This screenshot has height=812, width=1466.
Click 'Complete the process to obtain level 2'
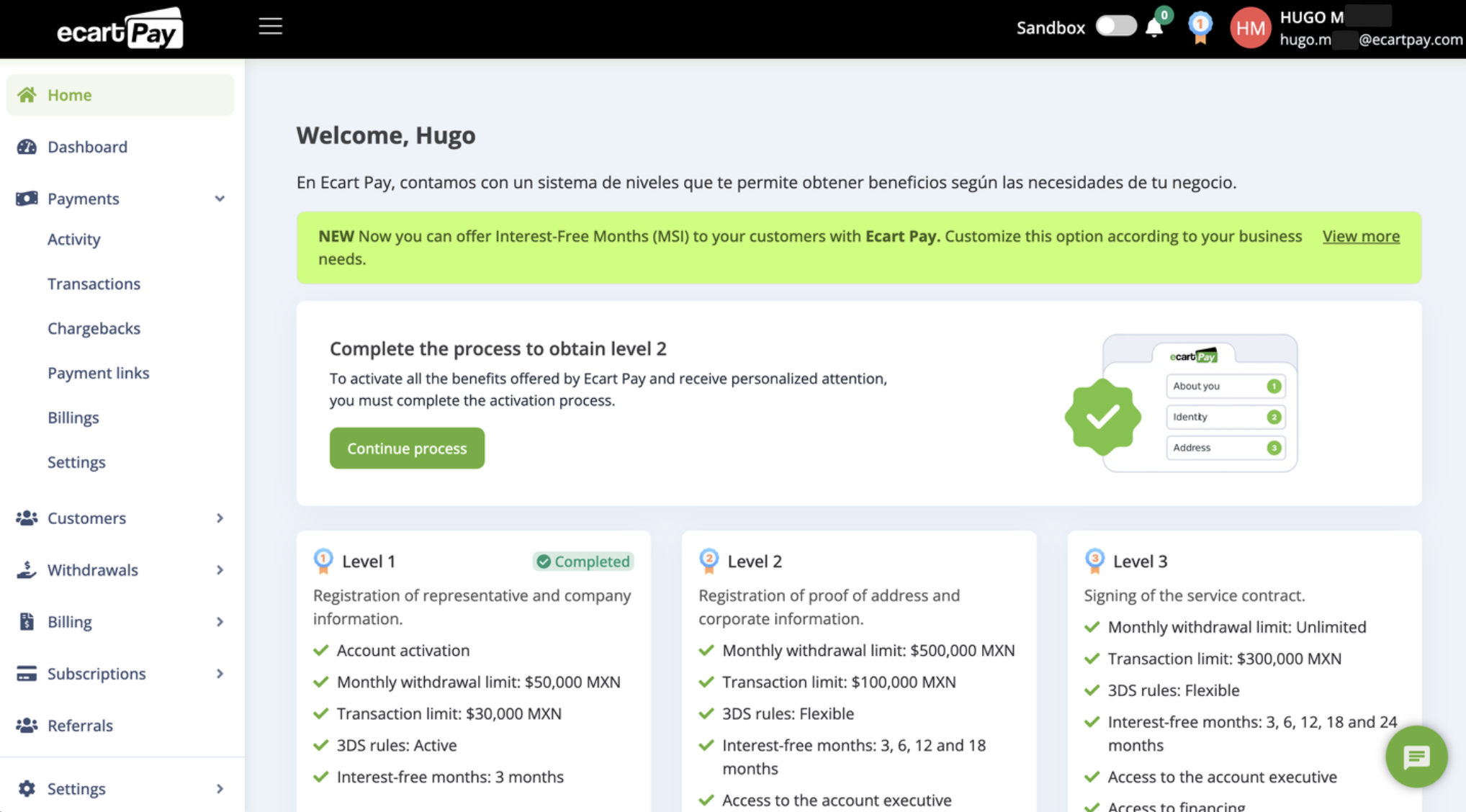pyautogui.click(x=498, y=348)
